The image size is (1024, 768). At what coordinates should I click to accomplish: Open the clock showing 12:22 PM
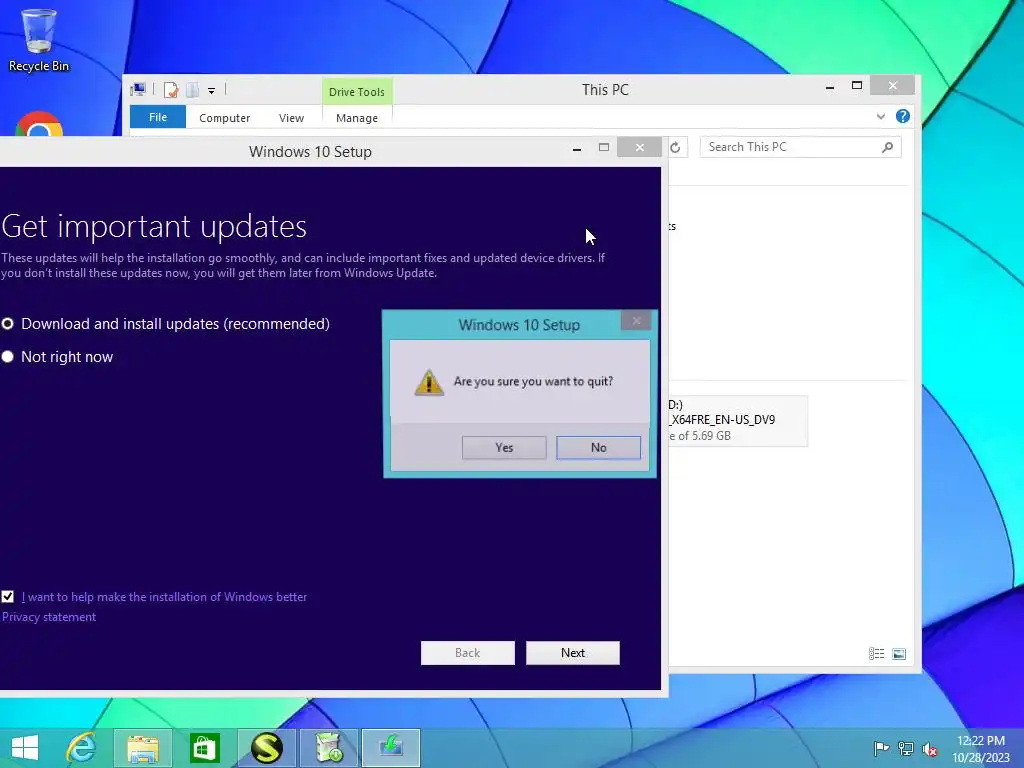click(x=981, y=749)
